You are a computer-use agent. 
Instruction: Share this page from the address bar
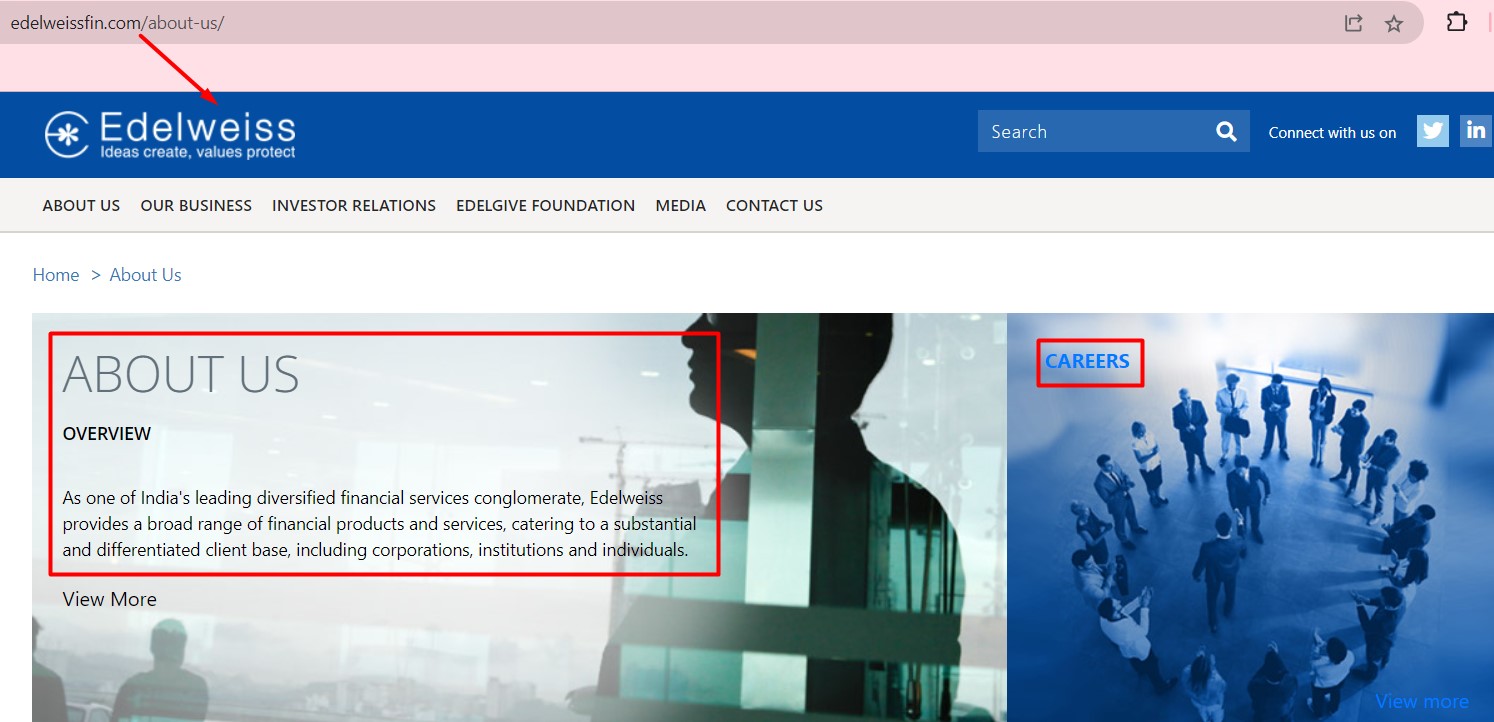coord(1353,23)
